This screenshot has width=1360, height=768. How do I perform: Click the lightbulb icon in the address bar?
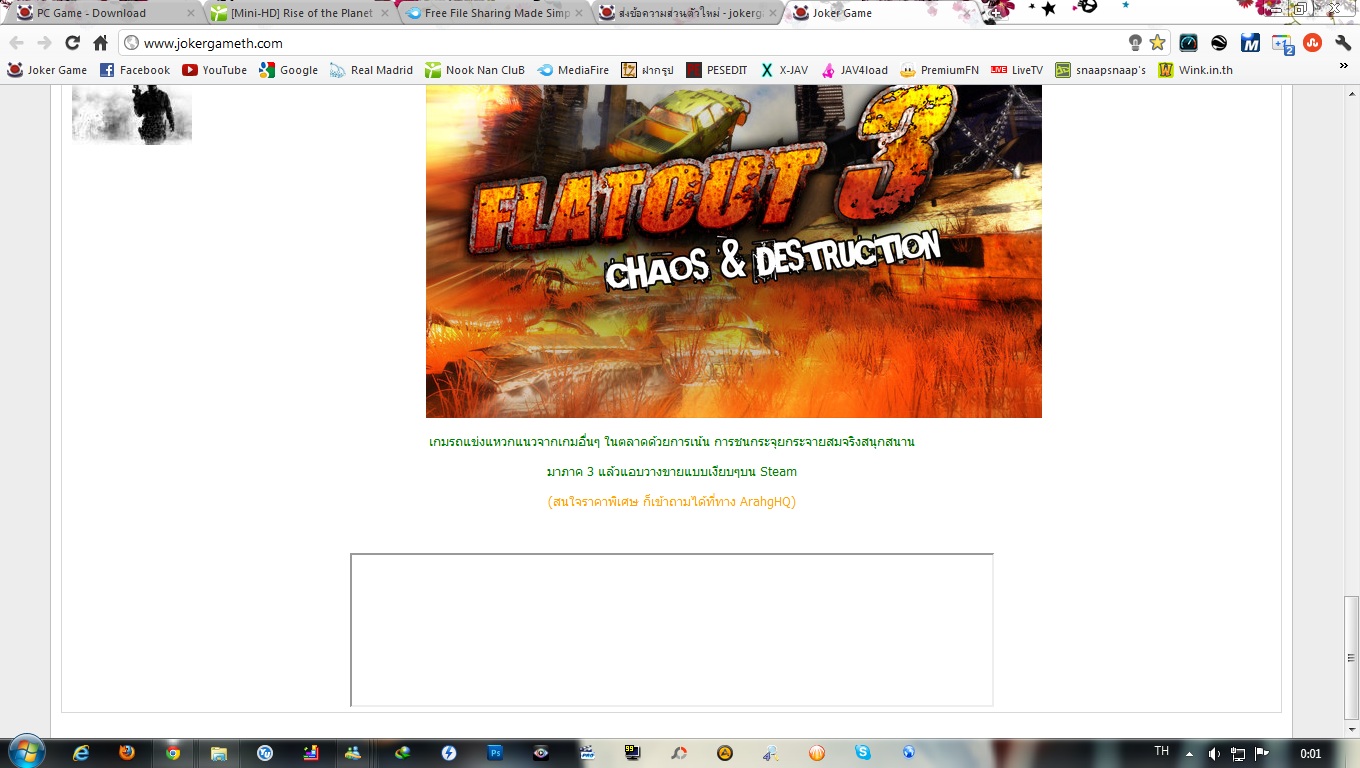[x=1135, y=43]
